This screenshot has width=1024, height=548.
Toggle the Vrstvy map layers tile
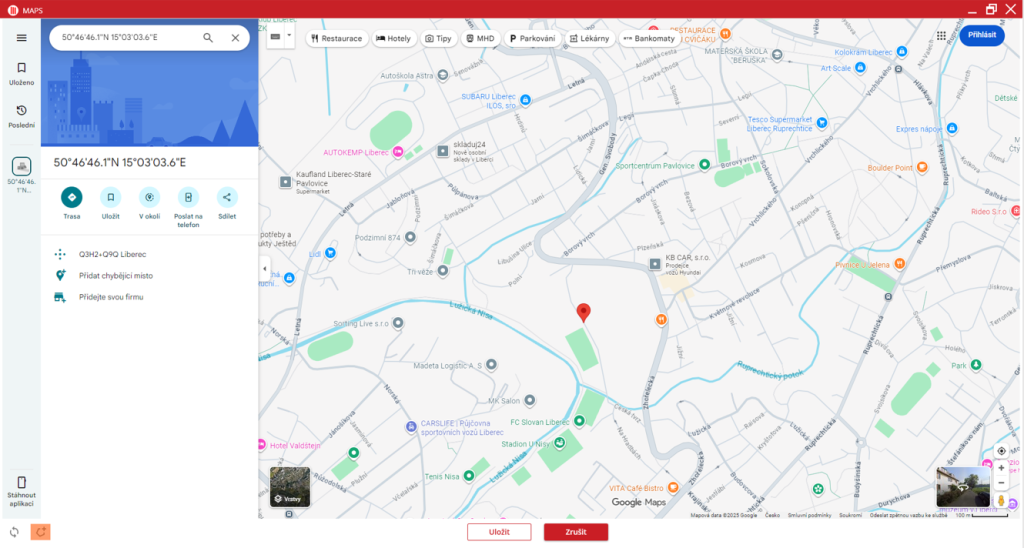[290, 486]
